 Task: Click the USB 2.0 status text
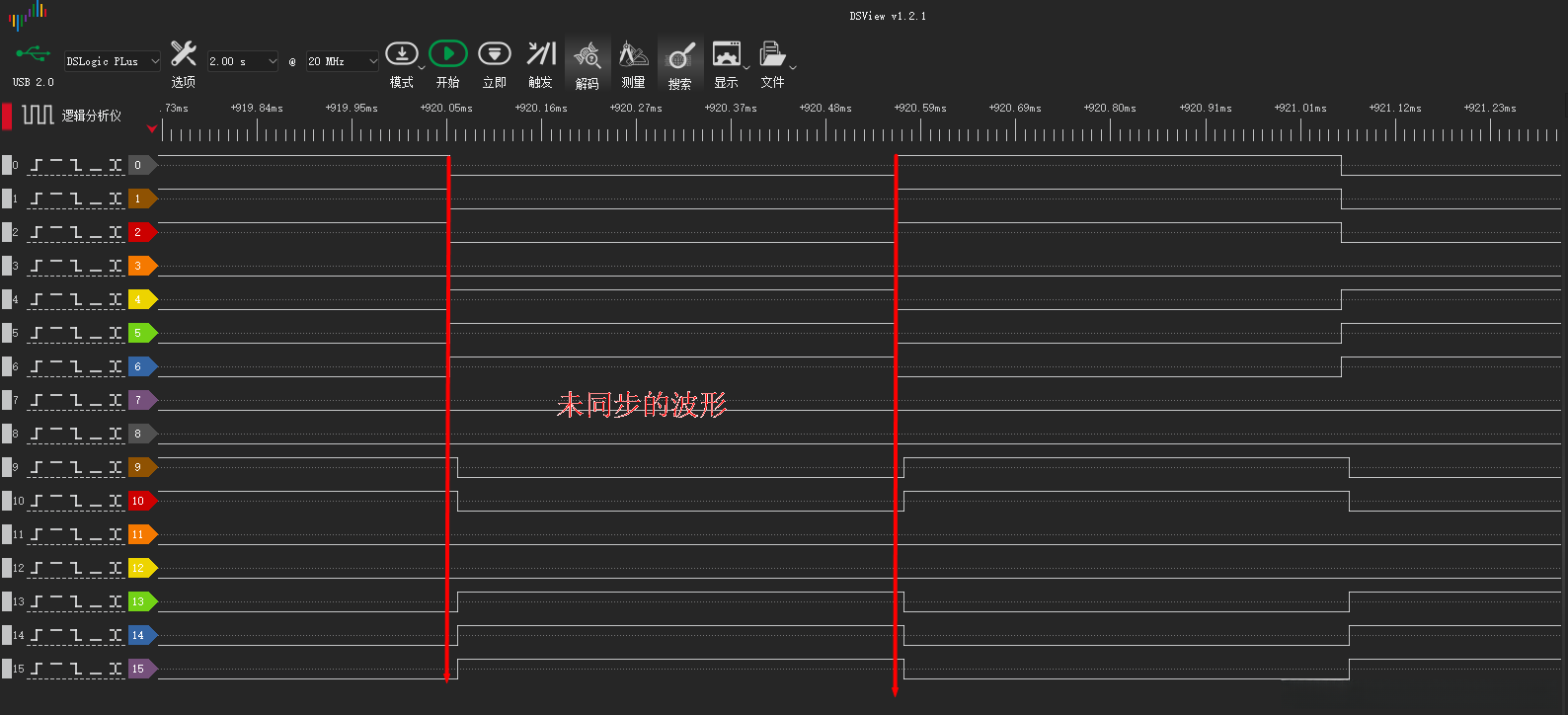click(x=33, y=82)
